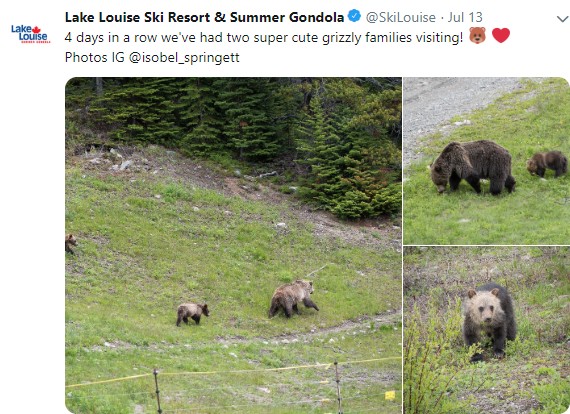
Task: Click the red heart emoji
Action: pos(501,36)
